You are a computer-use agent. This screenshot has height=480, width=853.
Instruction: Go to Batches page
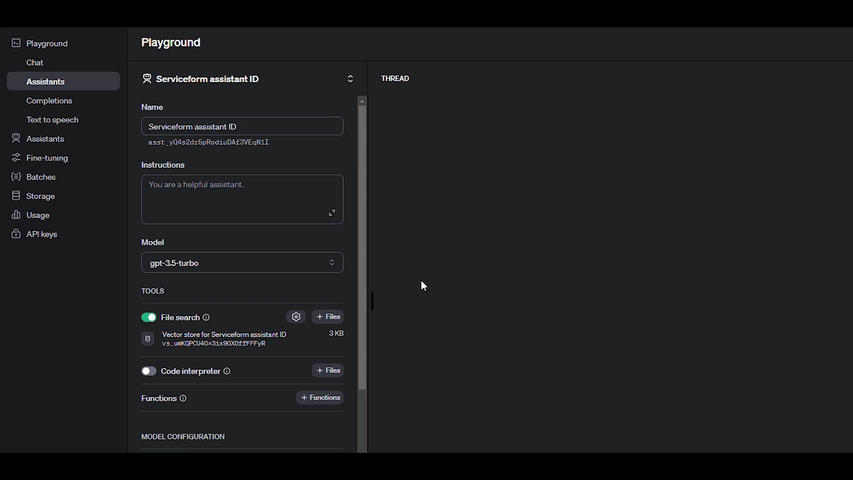(41, 177)
